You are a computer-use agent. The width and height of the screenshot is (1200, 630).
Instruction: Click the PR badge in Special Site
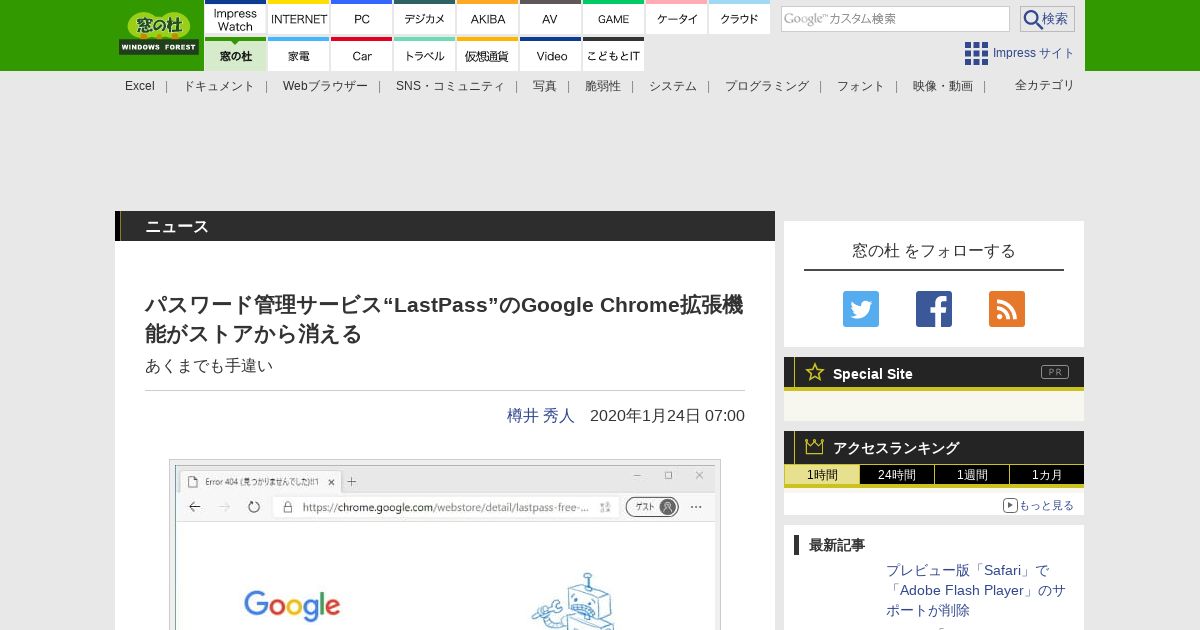[1055, 372]
